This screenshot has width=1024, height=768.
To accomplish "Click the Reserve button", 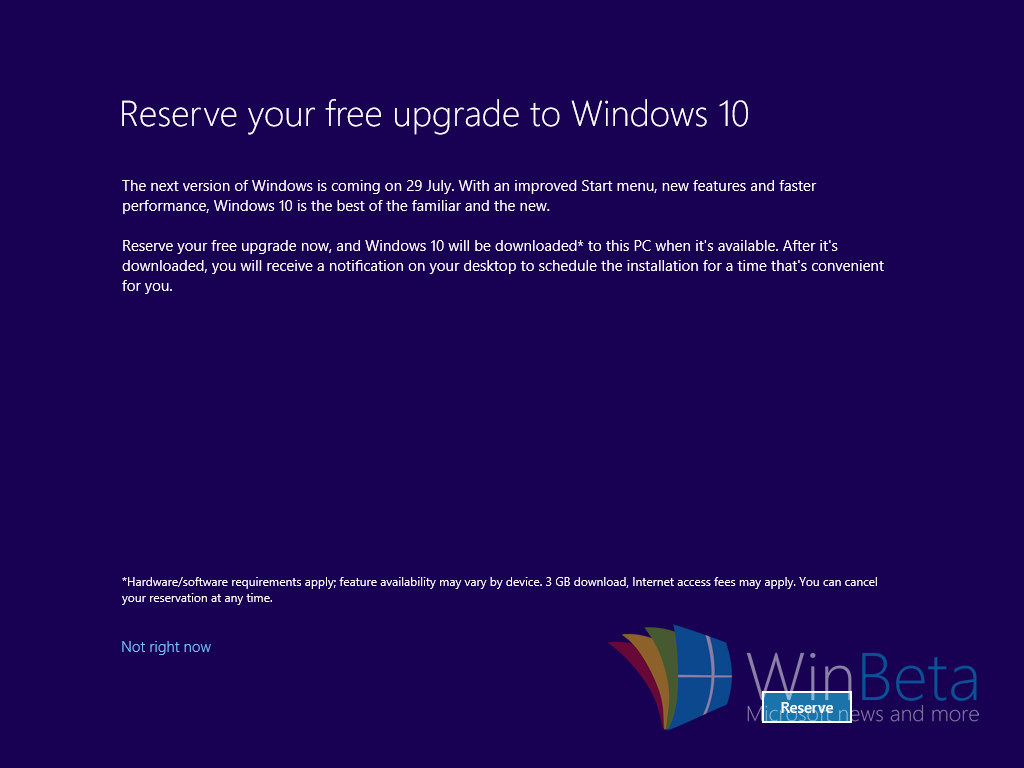I will pos(807,708).
